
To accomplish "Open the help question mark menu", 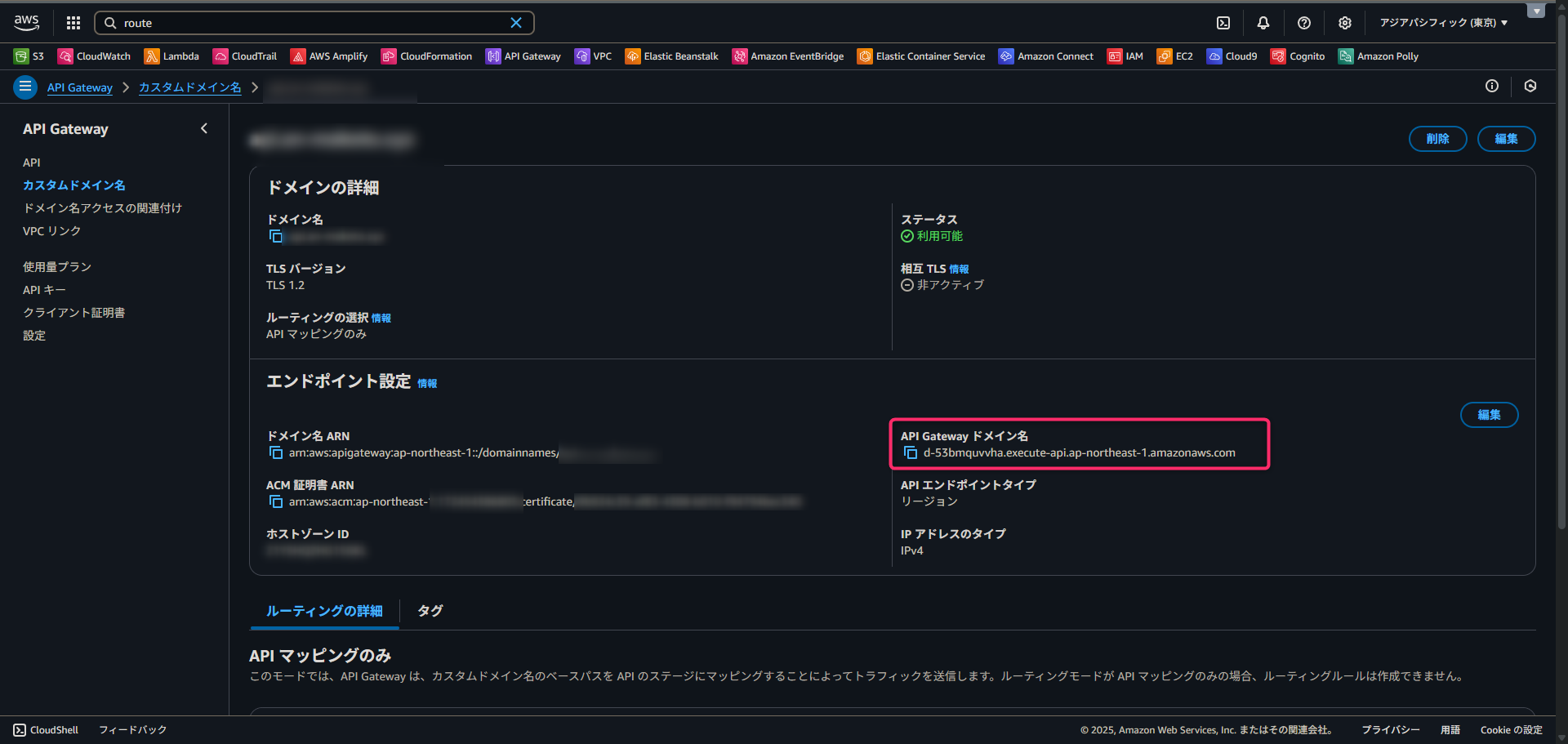I will tap(1304, 23).
